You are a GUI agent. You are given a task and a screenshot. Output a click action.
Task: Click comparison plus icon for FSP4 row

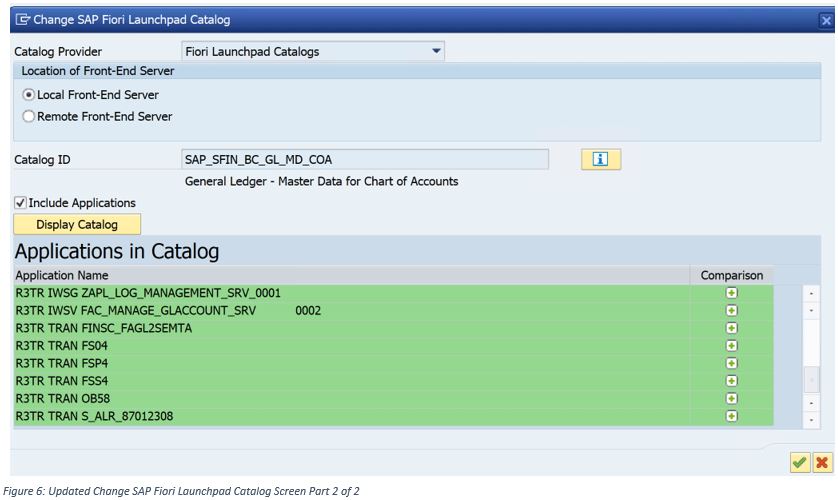732,363
